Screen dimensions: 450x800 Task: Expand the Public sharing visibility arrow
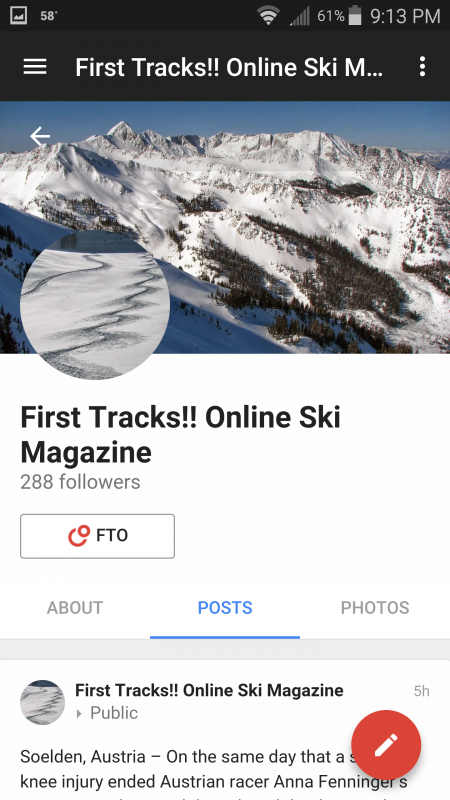pyautogui.click(x=79, y=714)
